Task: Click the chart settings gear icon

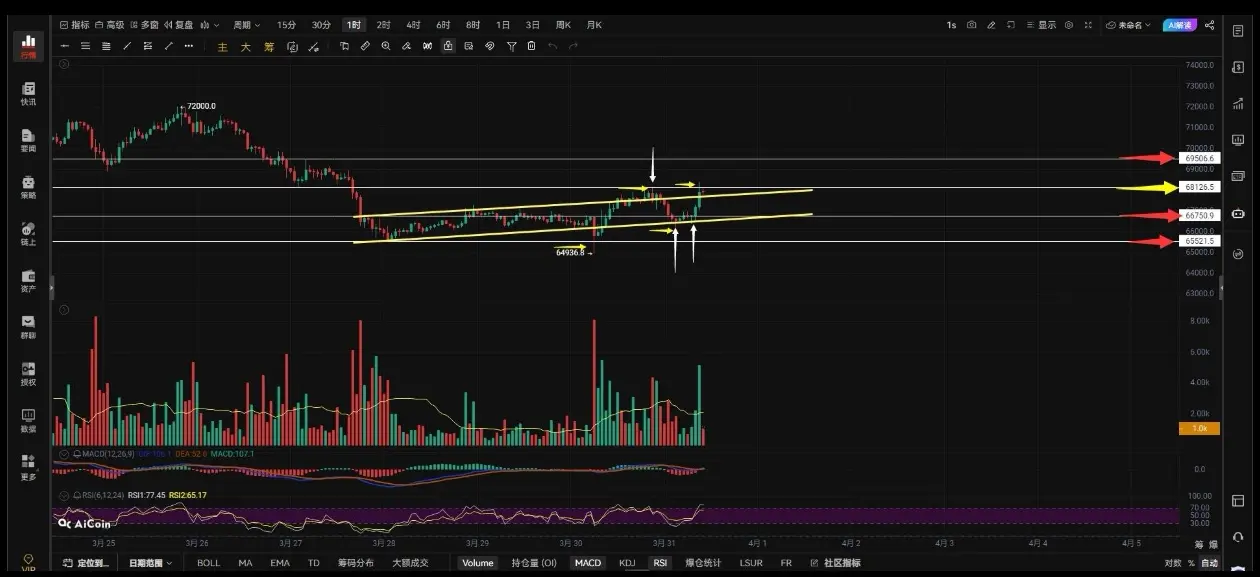Action: pos(1069,25)
